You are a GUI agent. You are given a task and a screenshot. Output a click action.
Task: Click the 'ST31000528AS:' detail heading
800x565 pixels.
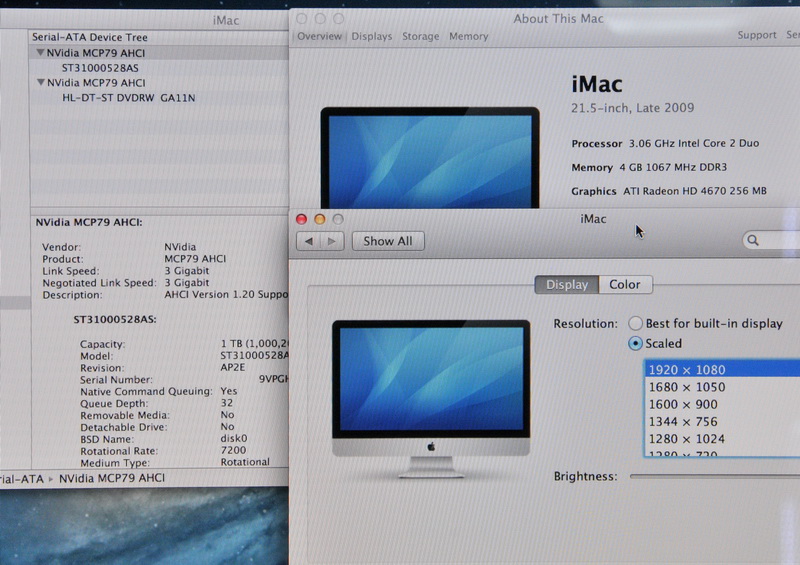[x=115, y=320]
